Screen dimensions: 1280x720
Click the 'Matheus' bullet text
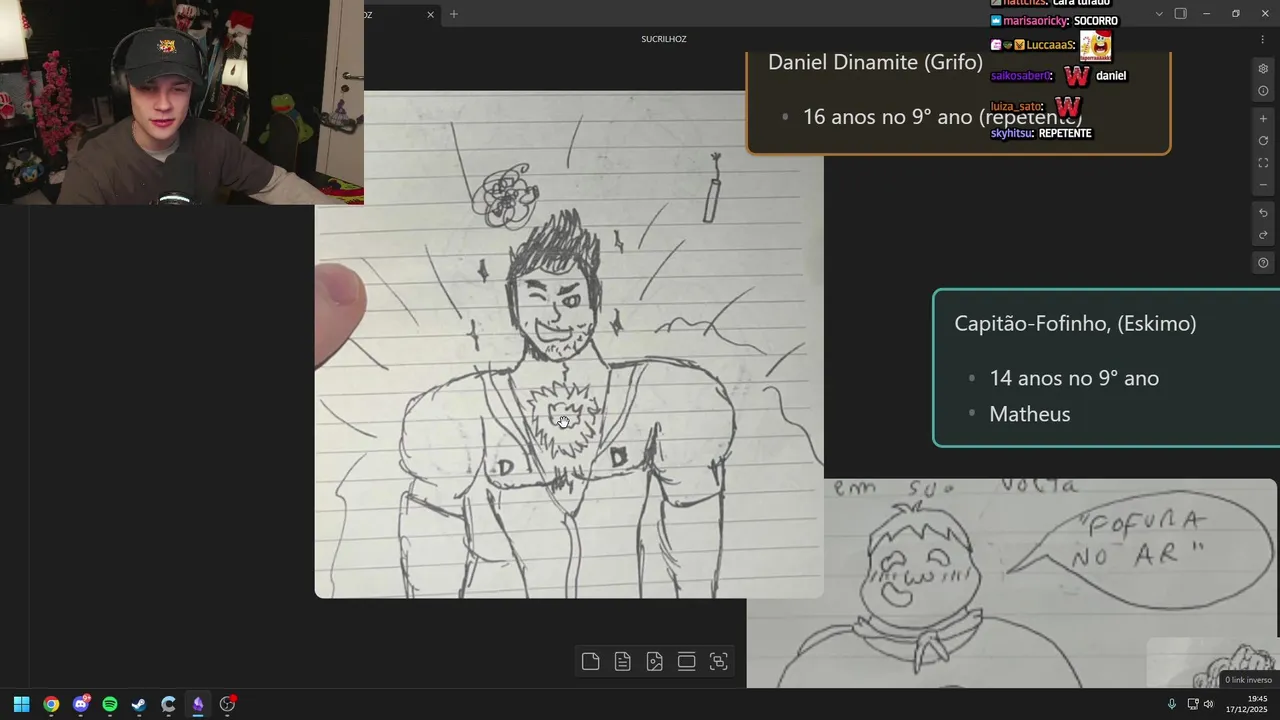click(x=1029, y=414)
